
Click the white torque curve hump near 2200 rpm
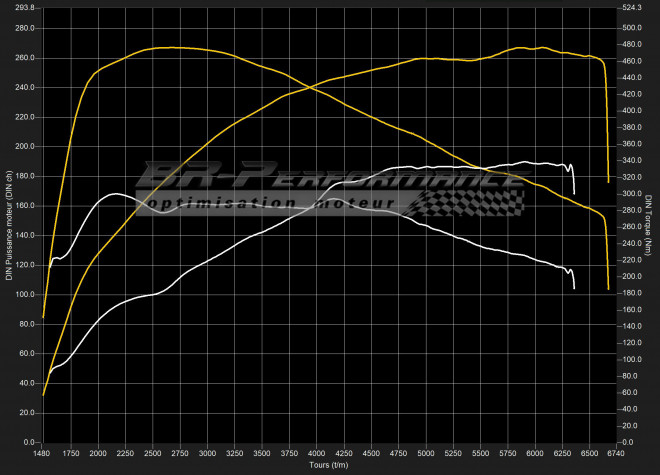pos(115,194)
